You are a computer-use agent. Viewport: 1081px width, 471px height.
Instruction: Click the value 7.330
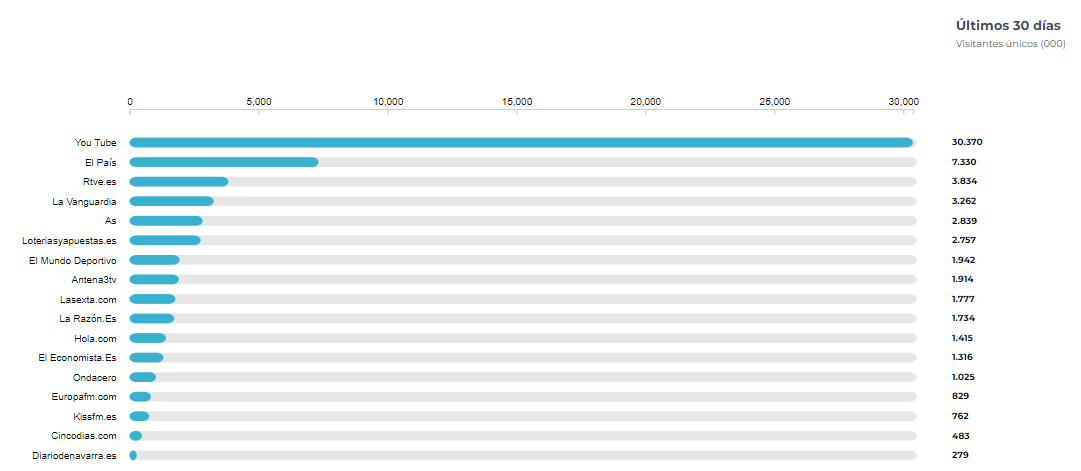pyautogui.click(x=964, y=162)
